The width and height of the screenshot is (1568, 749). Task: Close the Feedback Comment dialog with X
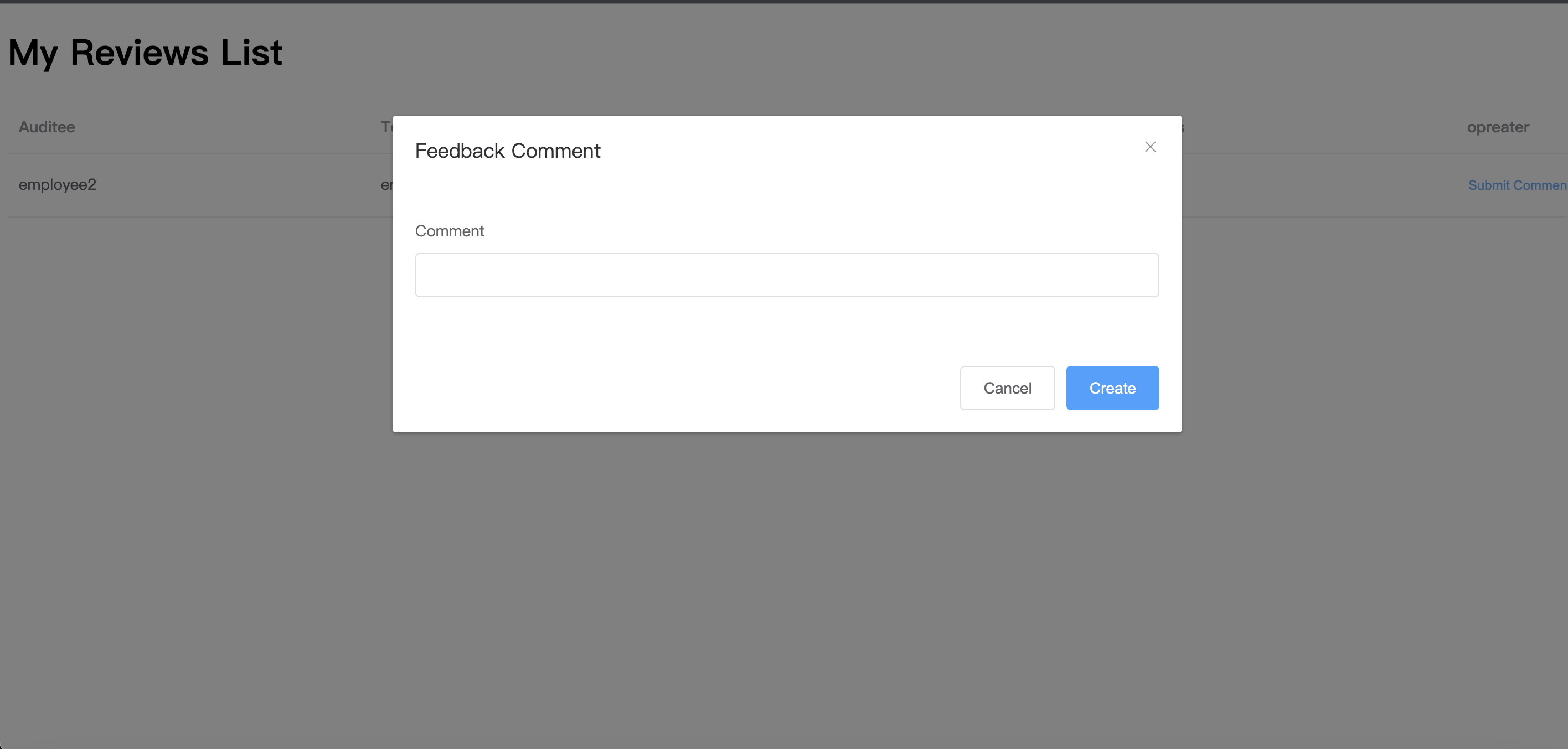[x=1150, y=147]
